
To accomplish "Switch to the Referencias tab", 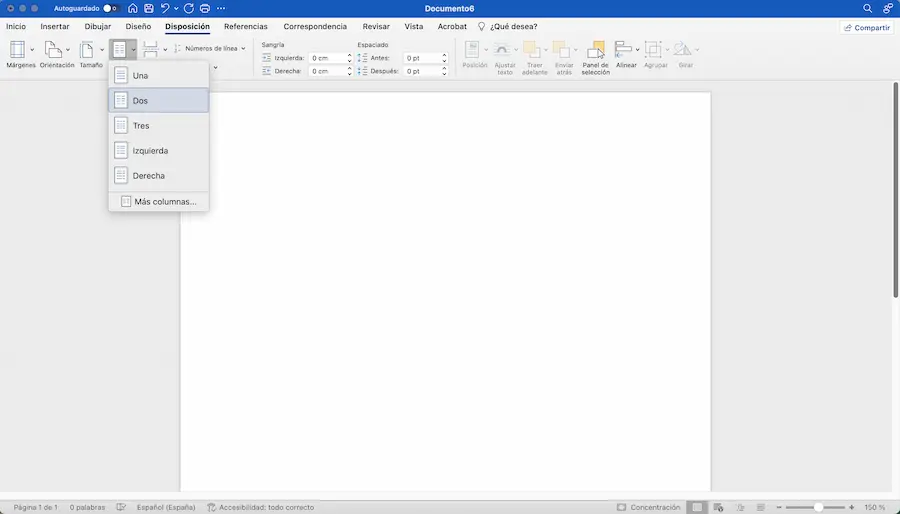I will pyautogui.click(x=246, y=26).
